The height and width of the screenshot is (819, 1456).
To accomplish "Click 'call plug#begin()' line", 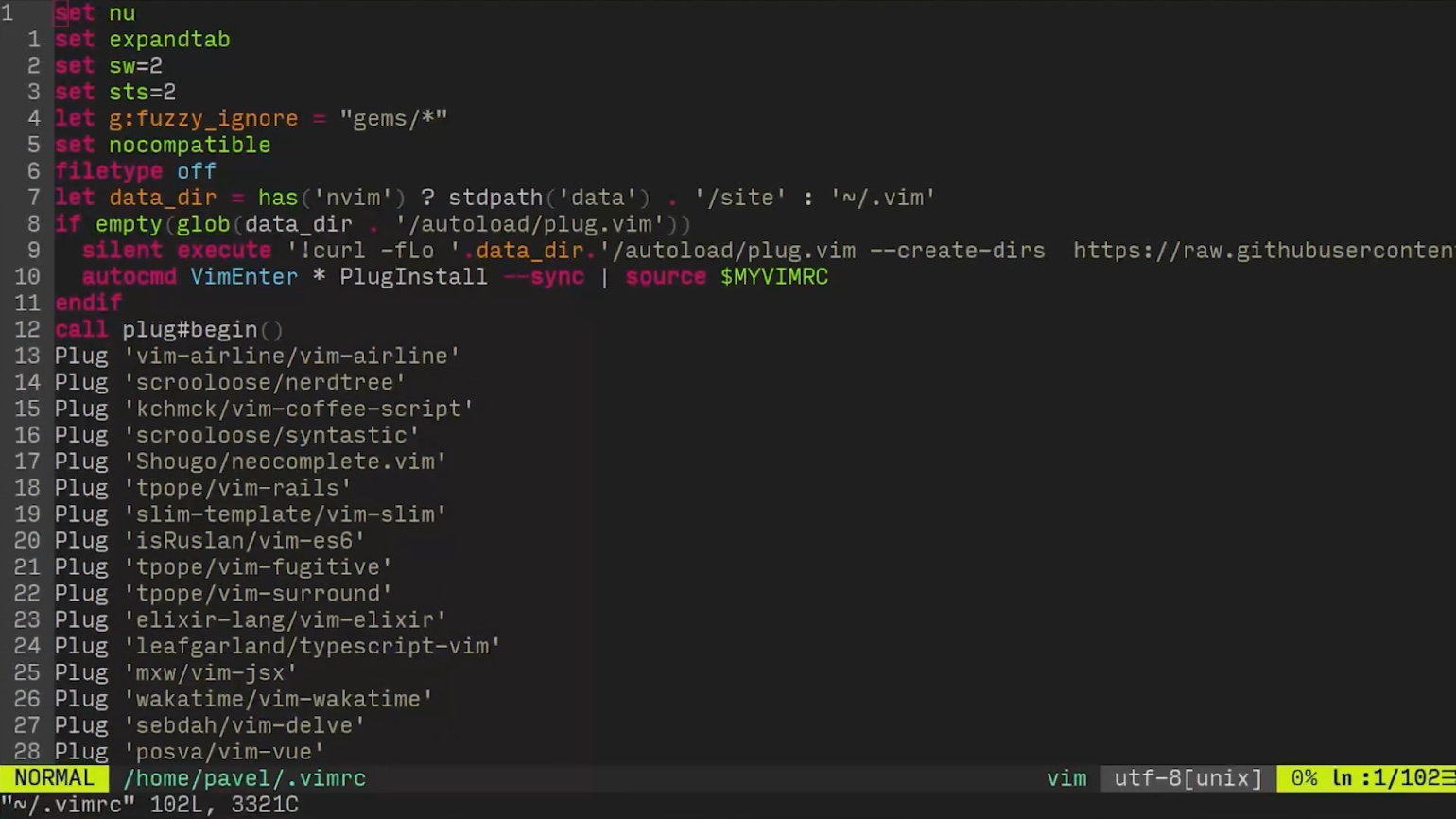I will [x=168, y=331].
